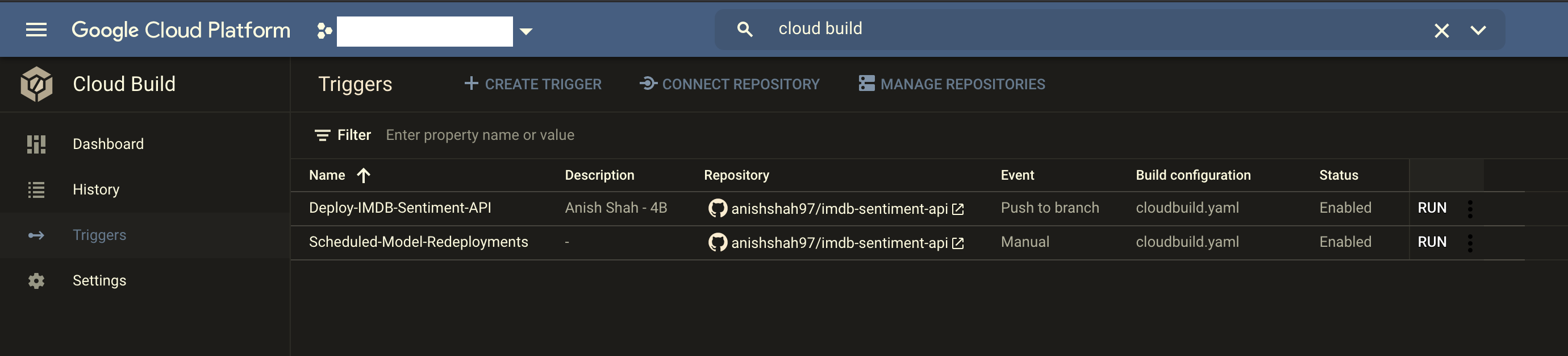
Task: Open the hamburger navigation menu
Action: [x=36, y=29]
